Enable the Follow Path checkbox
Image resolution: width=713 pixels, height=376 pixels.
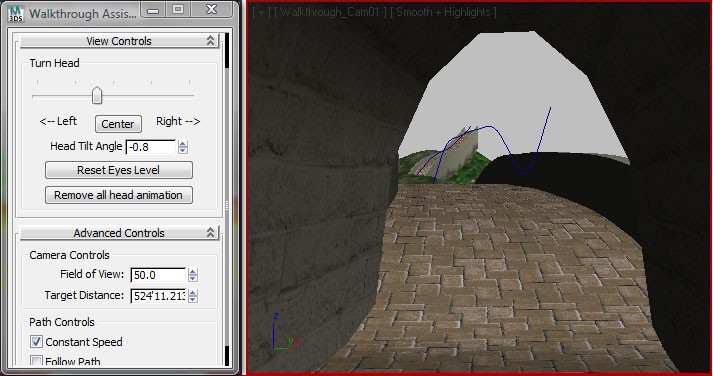(36, 361)
